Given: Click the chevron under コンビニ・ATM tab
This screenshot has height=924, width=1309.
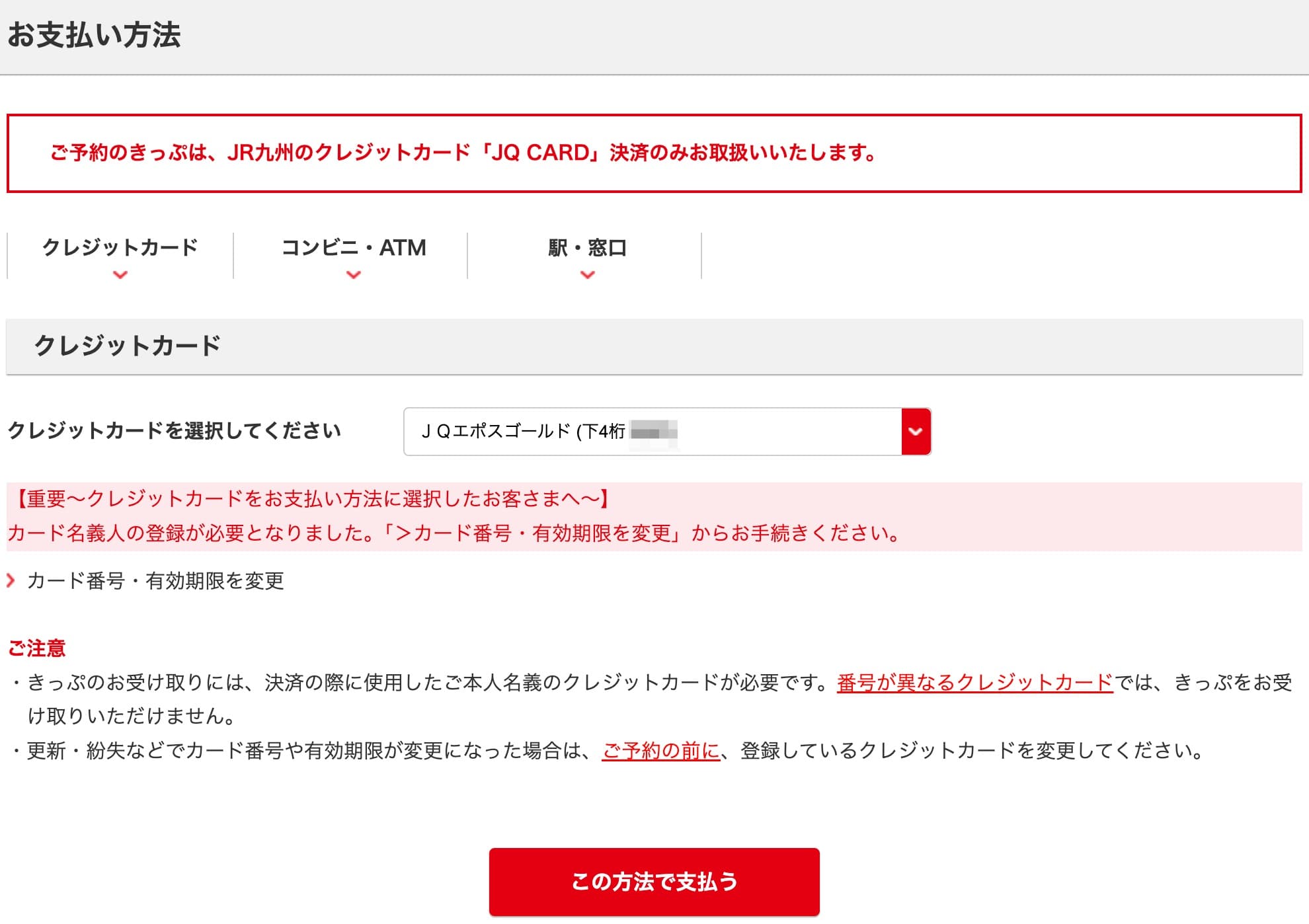Looking at the screenshot, I should tap(354, 274).
